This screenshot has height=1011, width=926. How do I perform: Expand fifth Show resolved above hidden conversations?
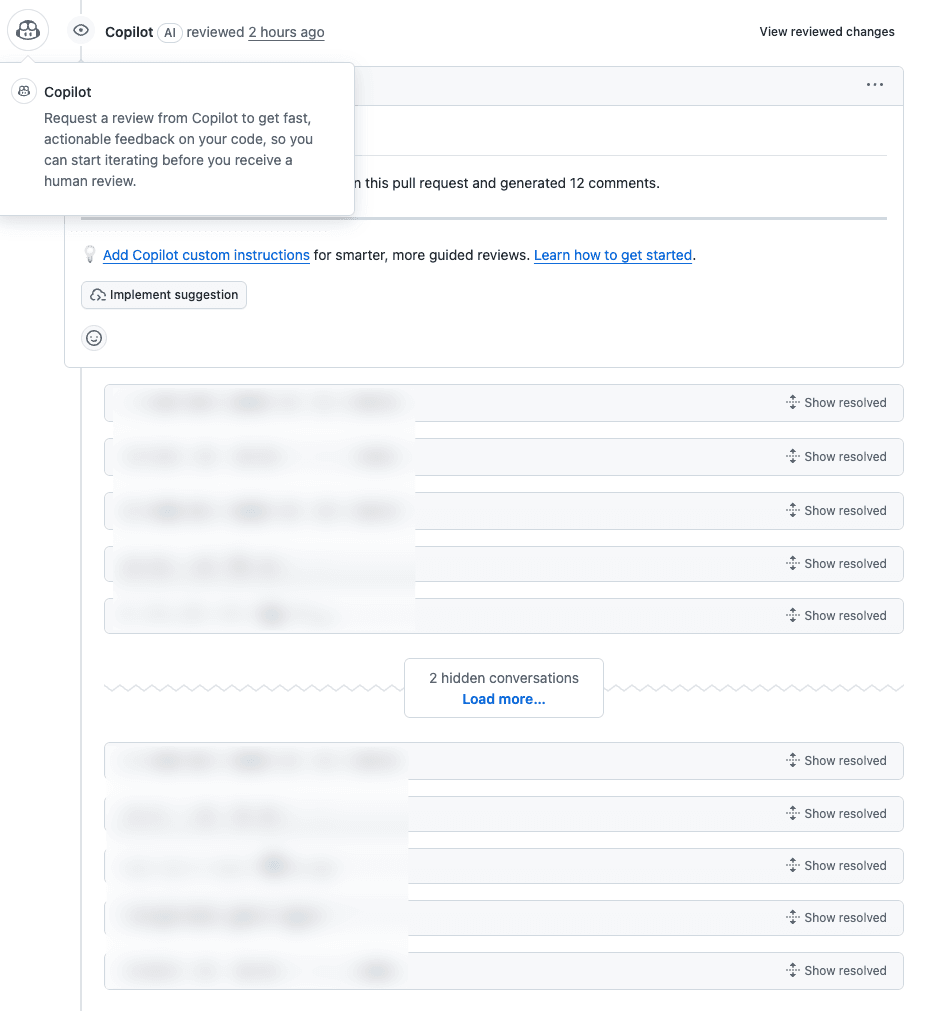[x=845, y=616]
